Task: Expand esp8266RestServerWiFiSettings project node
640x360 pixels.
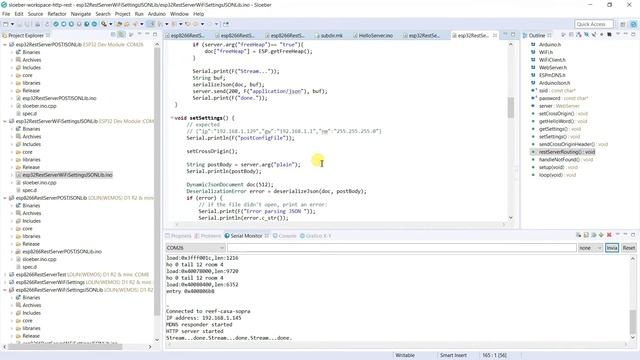Action: coord(5,282)
